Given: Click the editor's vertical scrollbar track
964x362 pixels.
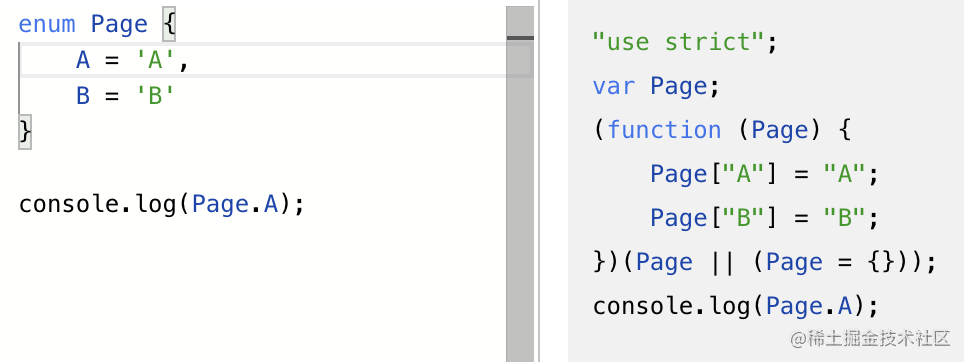Looking at the screenshot, I should click(520, 197).
